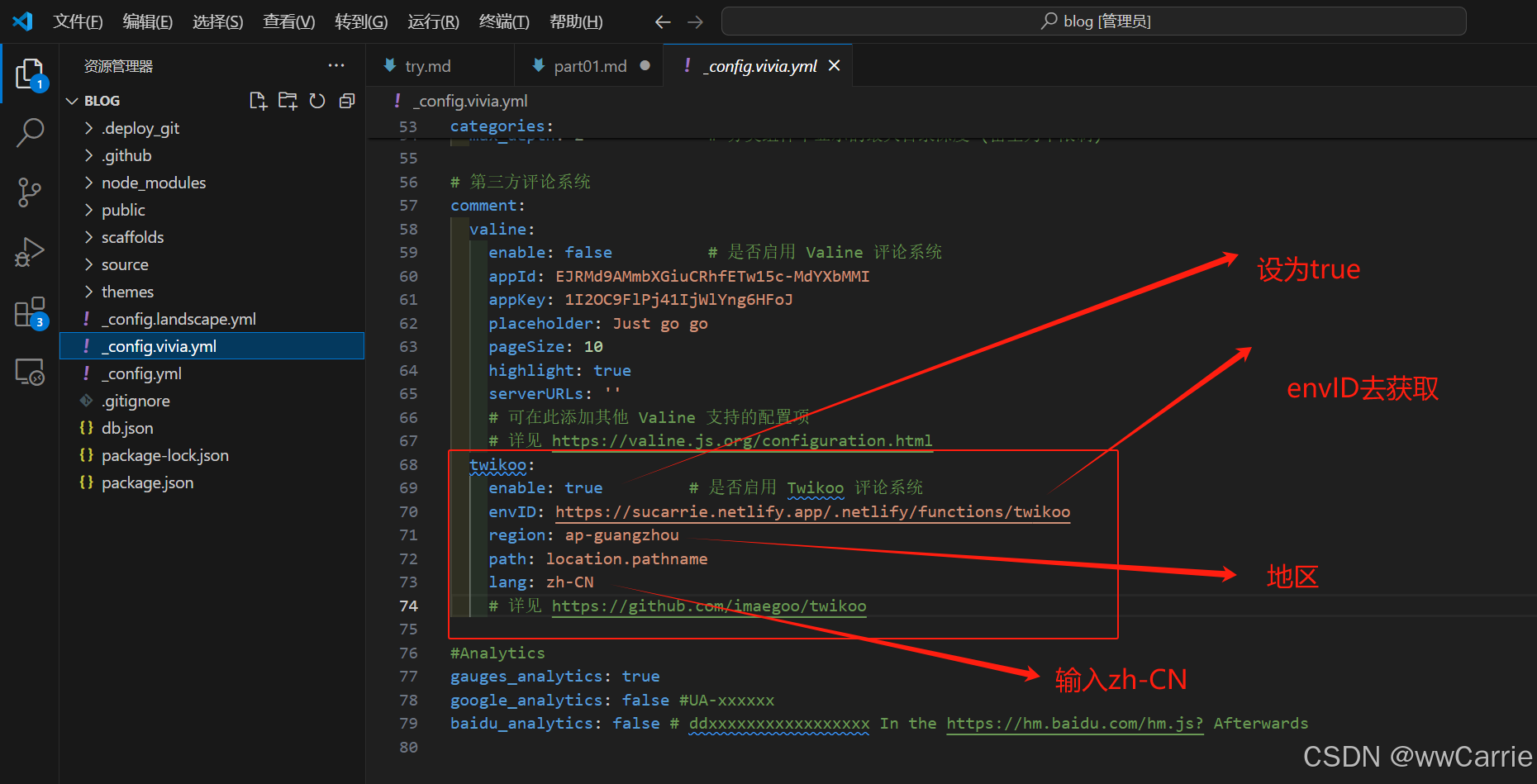Create a new folder in BLOG
The image size is (1537, 784).
[288, 101]
